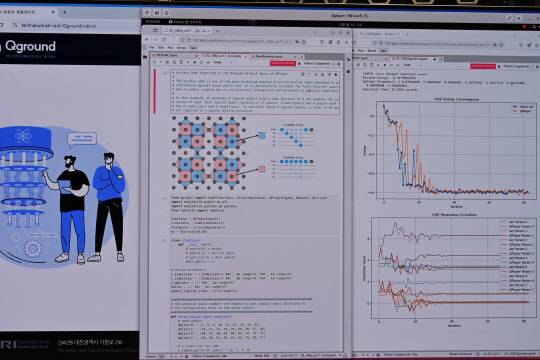The image size is (540, 360).
Task: Close the left browser's open tab
Action: (x=53, y=12)
